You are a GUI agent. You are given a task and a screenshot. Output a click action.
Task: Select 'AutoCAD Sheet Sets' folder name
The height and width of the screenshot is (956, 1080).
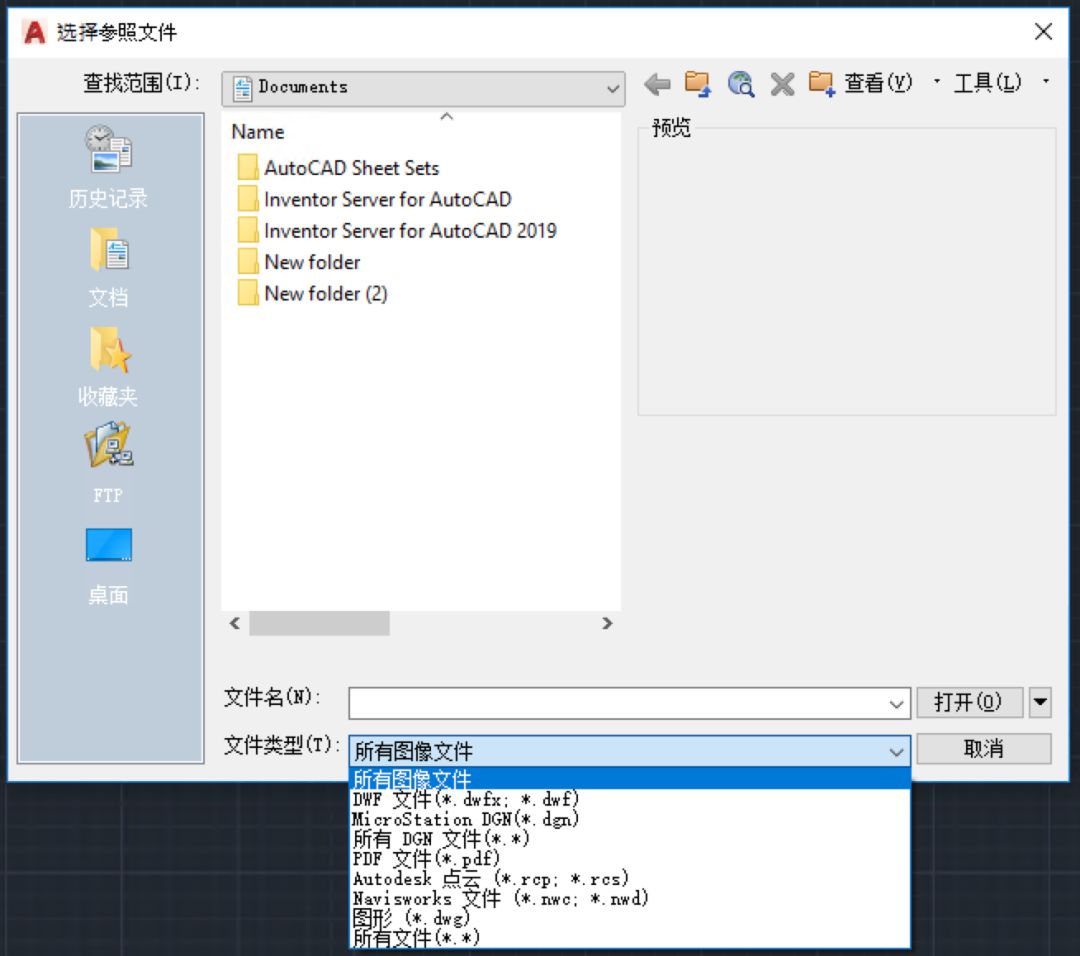click(351, 168)
